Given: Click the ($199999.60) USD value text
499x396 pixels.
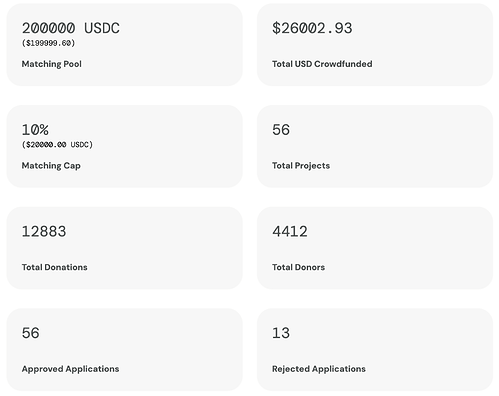Looking at the screenshot, I should point(48,43).
